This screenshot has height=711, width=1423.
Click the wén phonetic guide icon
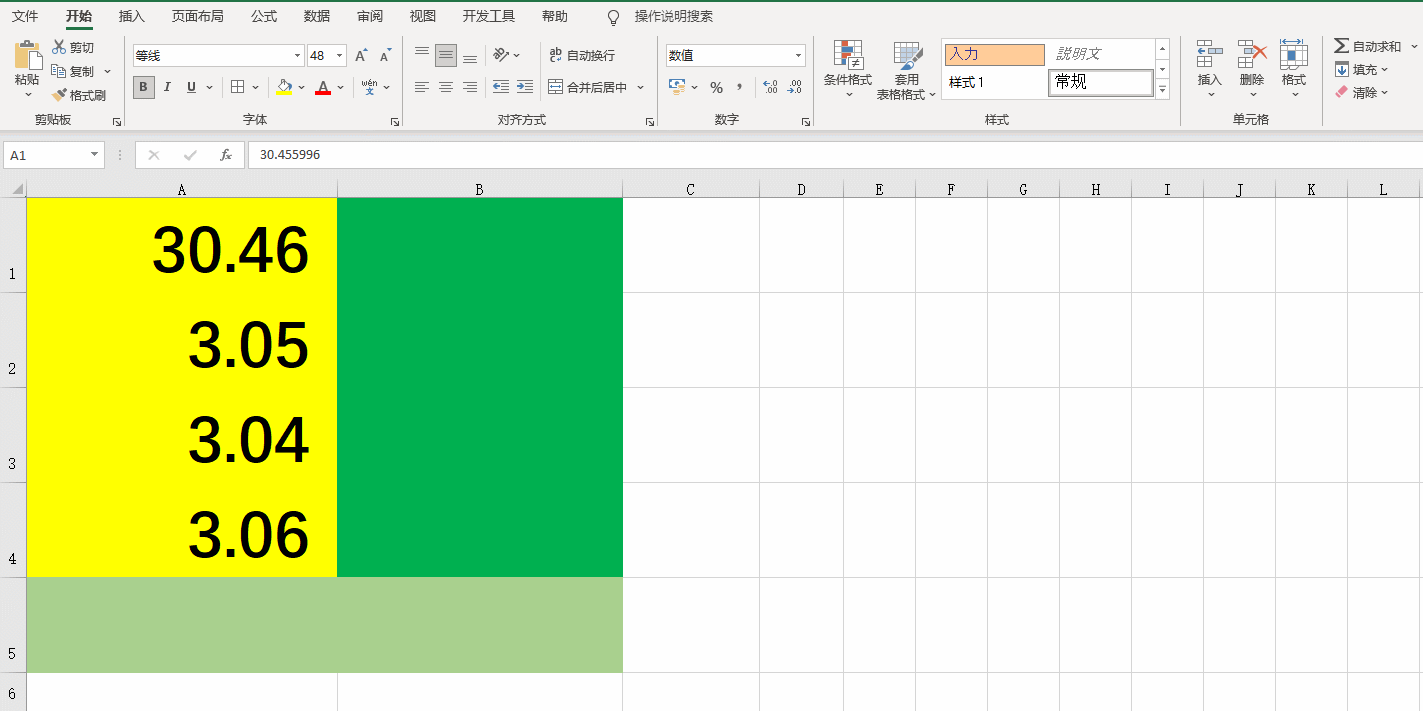pos(370,87)
